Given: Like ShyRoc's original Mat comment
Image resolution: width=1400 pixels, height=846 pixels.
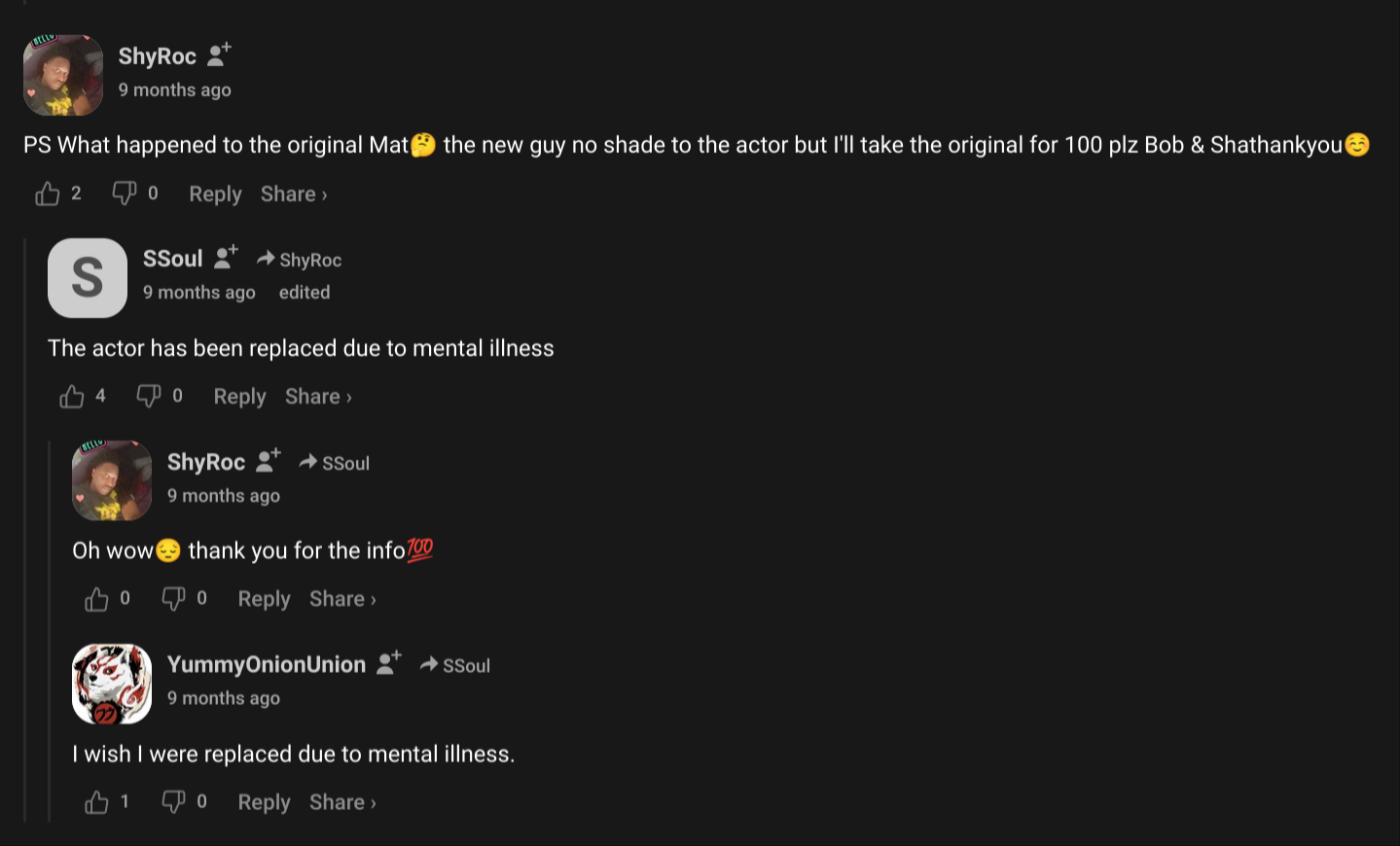Looking at the screenshot, I should click(x=48, y=194).
